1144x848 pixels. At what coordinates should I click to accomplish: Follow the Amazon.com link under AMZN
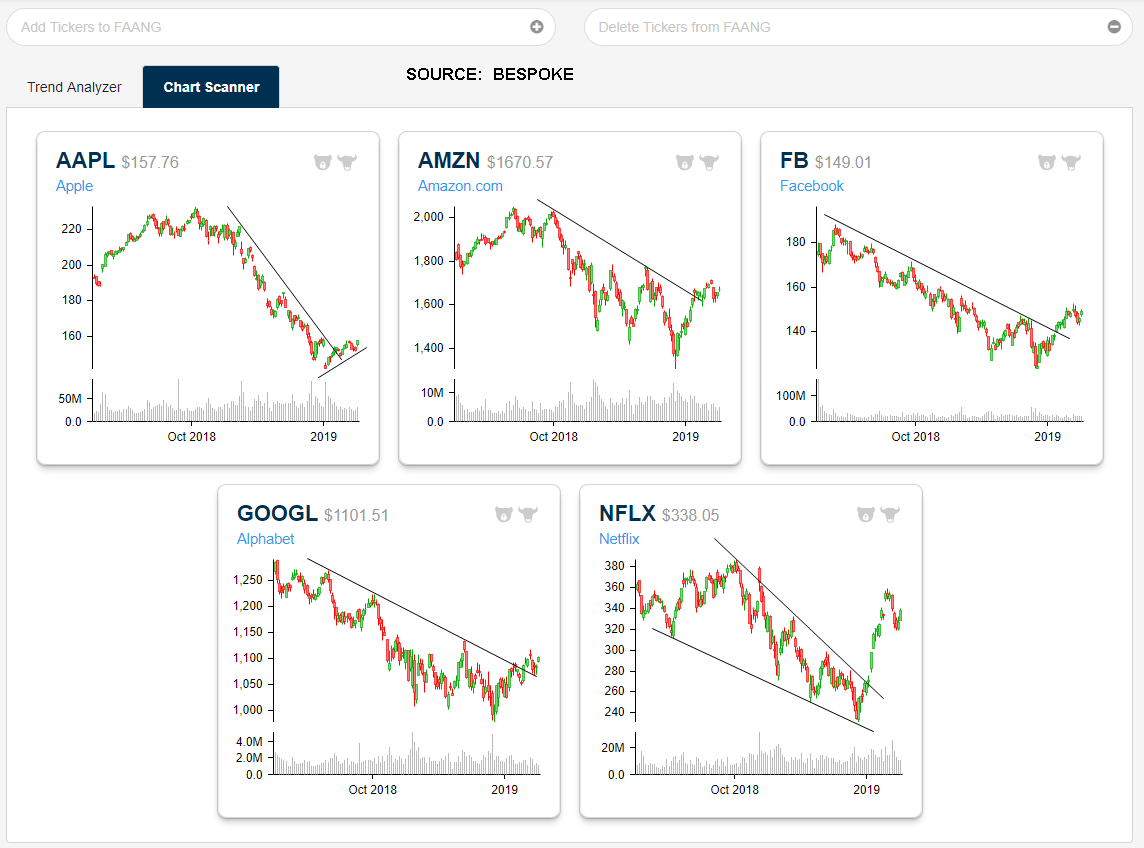[460, 186]
